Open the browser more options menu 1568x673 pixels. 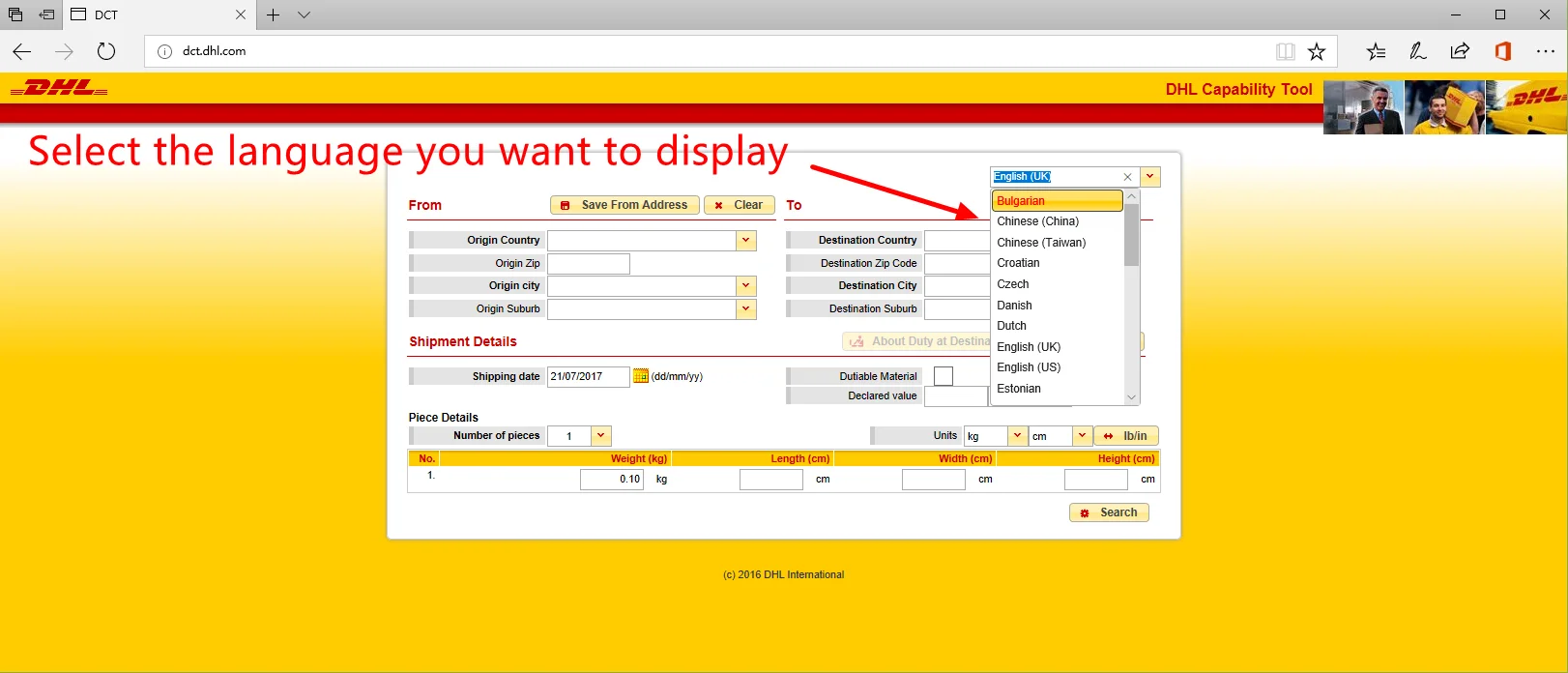coord(1545,51)
